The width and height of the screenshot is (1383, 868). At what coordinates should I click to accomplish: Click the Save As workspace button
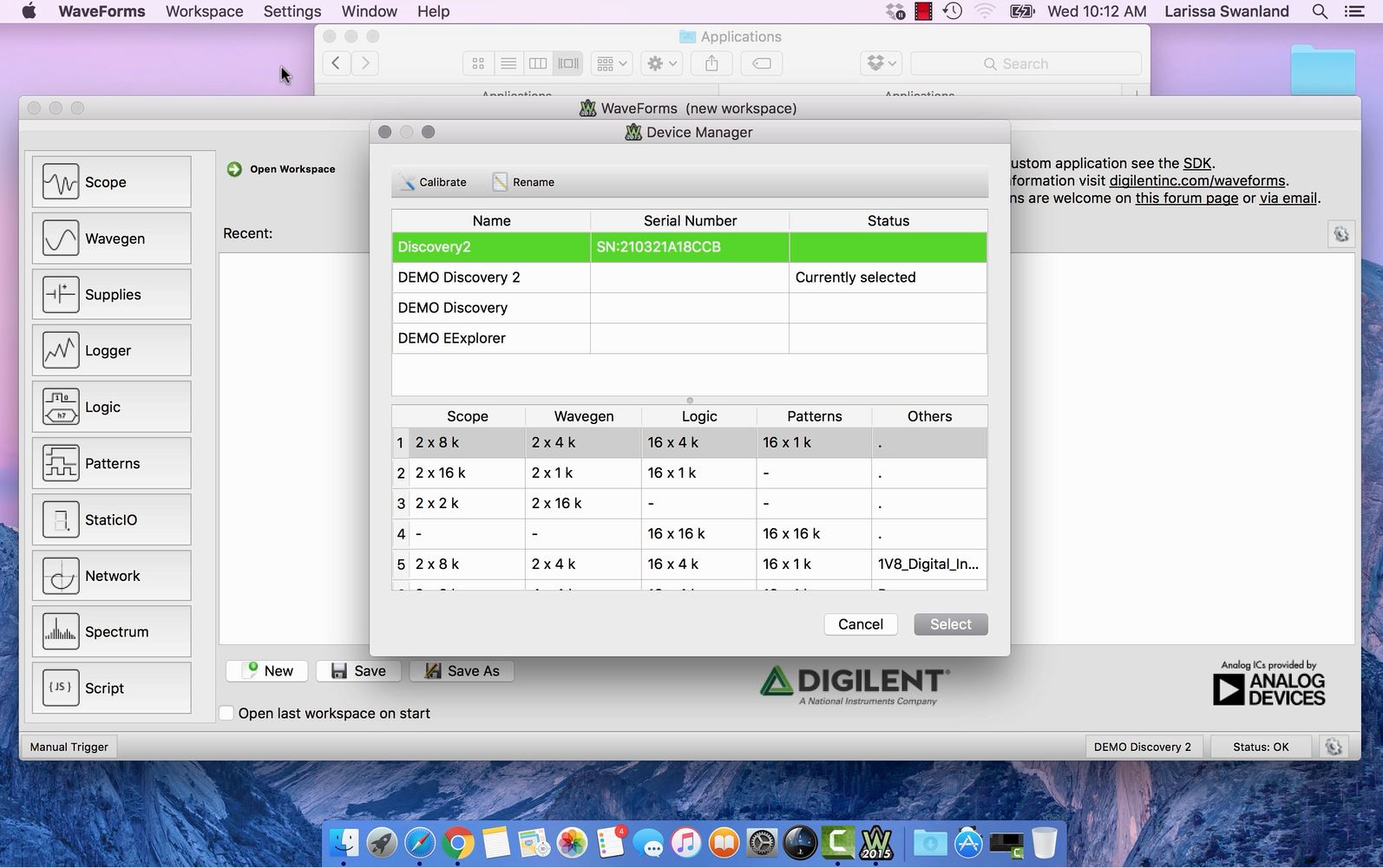462,671
